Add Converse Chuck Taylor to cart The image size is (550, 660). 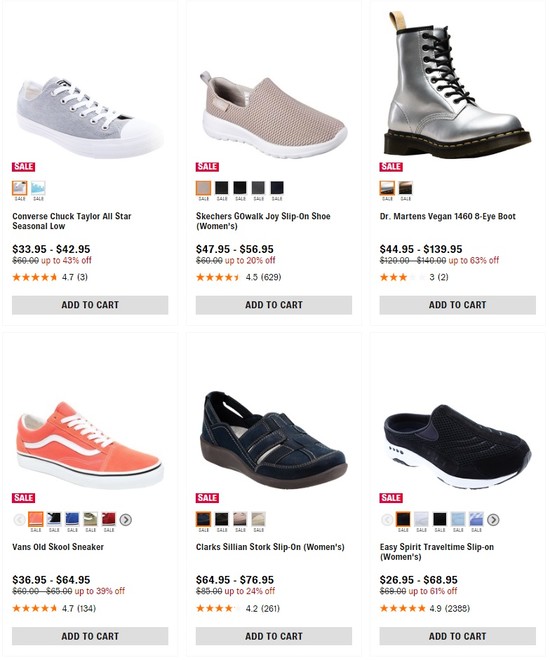90,306
